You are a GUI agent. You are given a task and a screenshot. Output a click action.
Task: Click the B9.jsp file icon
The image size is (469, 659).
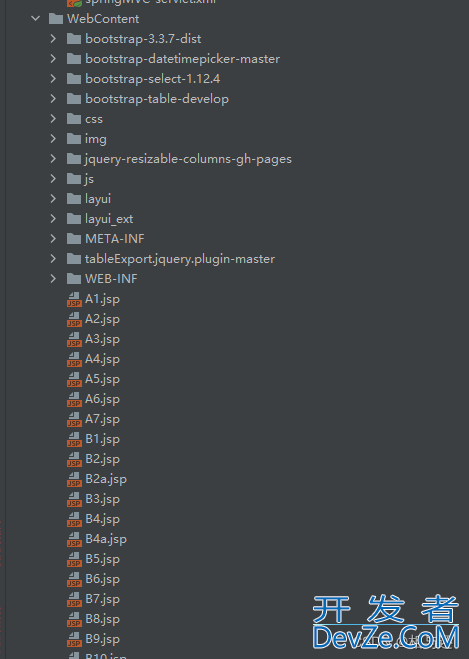pos(74,639)
